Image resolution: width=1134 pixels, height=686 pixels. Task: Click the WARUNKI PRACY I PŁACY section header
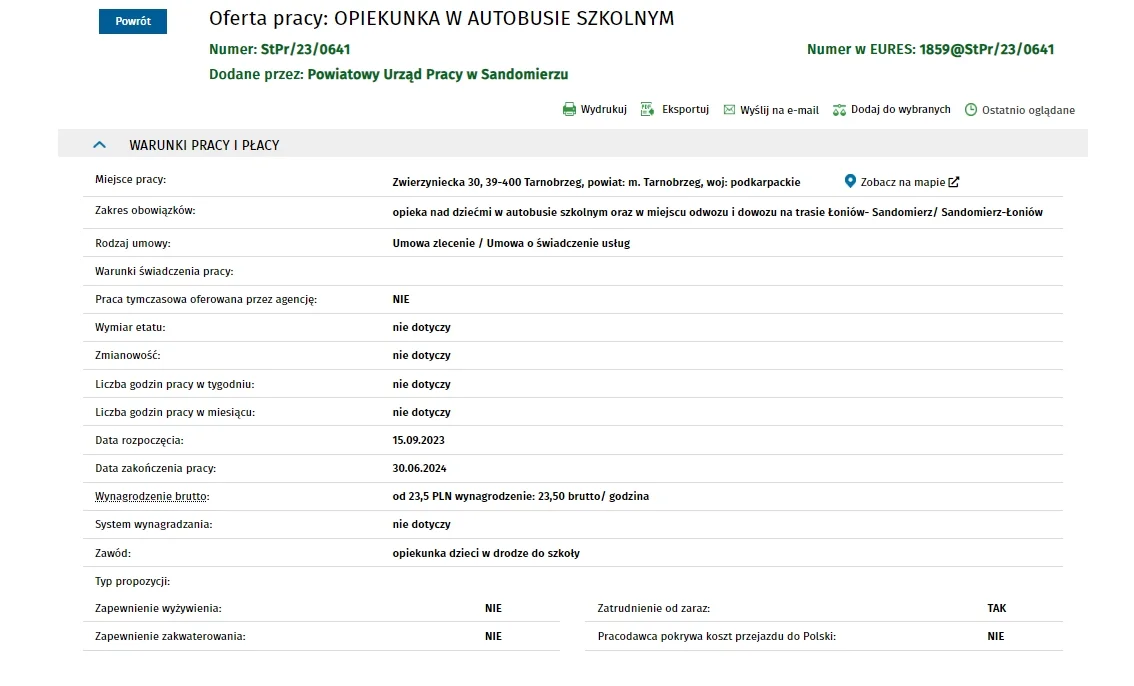(573, 145)
